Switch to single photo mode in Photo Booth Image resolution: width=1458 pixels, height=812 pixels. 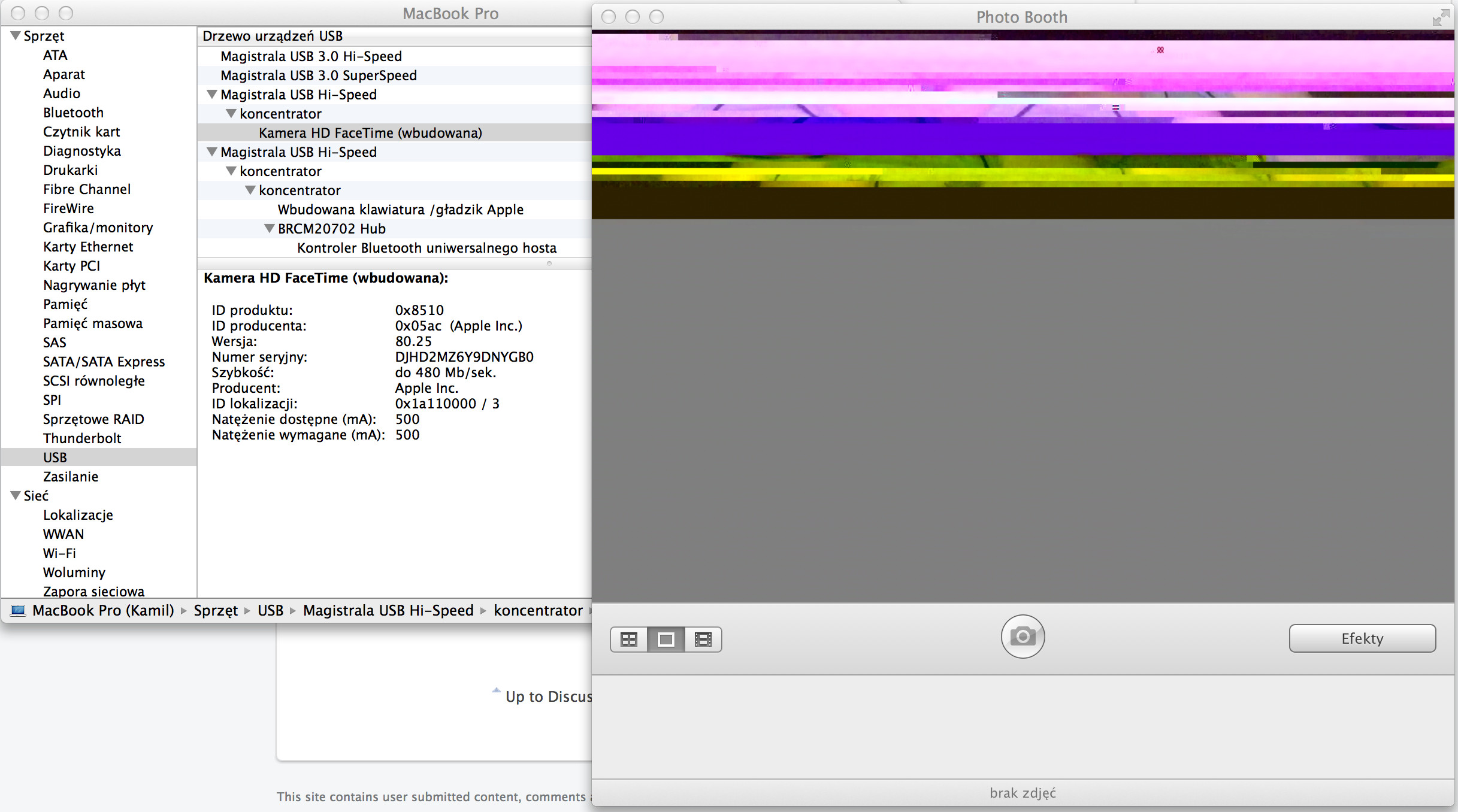[666, 639]
